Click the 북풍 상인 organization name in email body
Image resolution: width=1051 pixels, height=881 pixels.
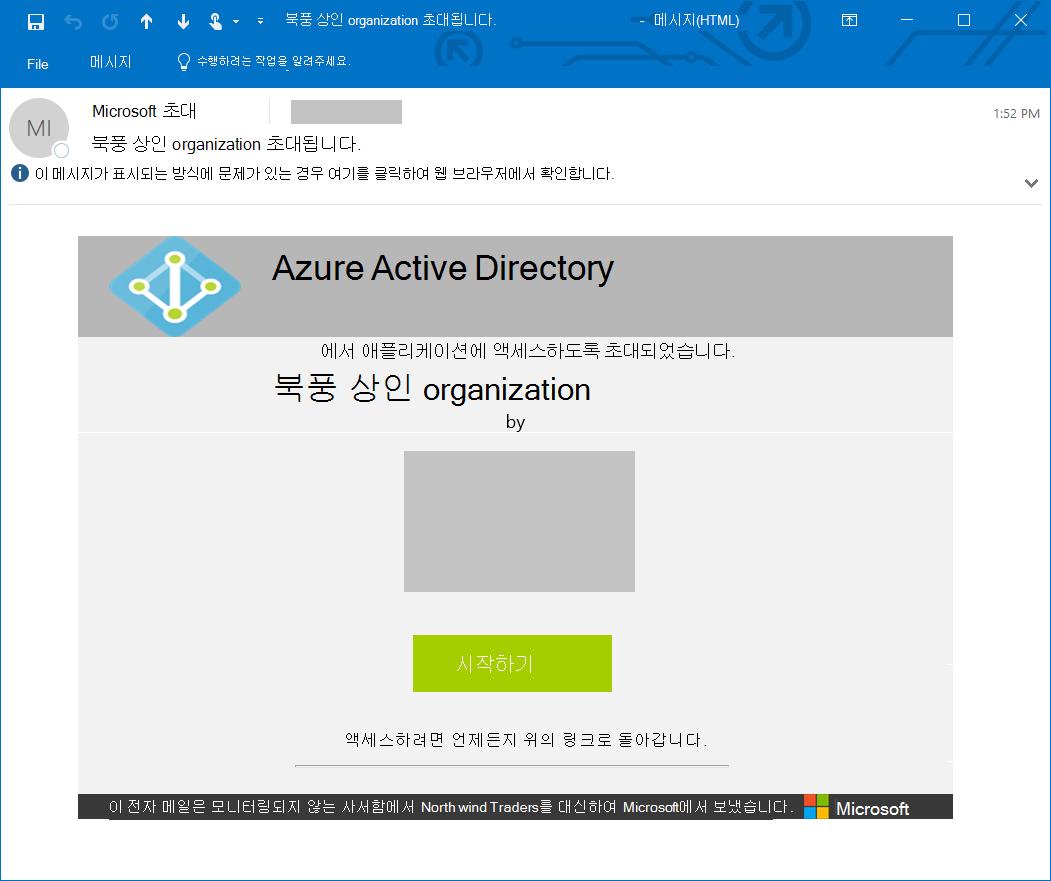click(x=432, y=389)
